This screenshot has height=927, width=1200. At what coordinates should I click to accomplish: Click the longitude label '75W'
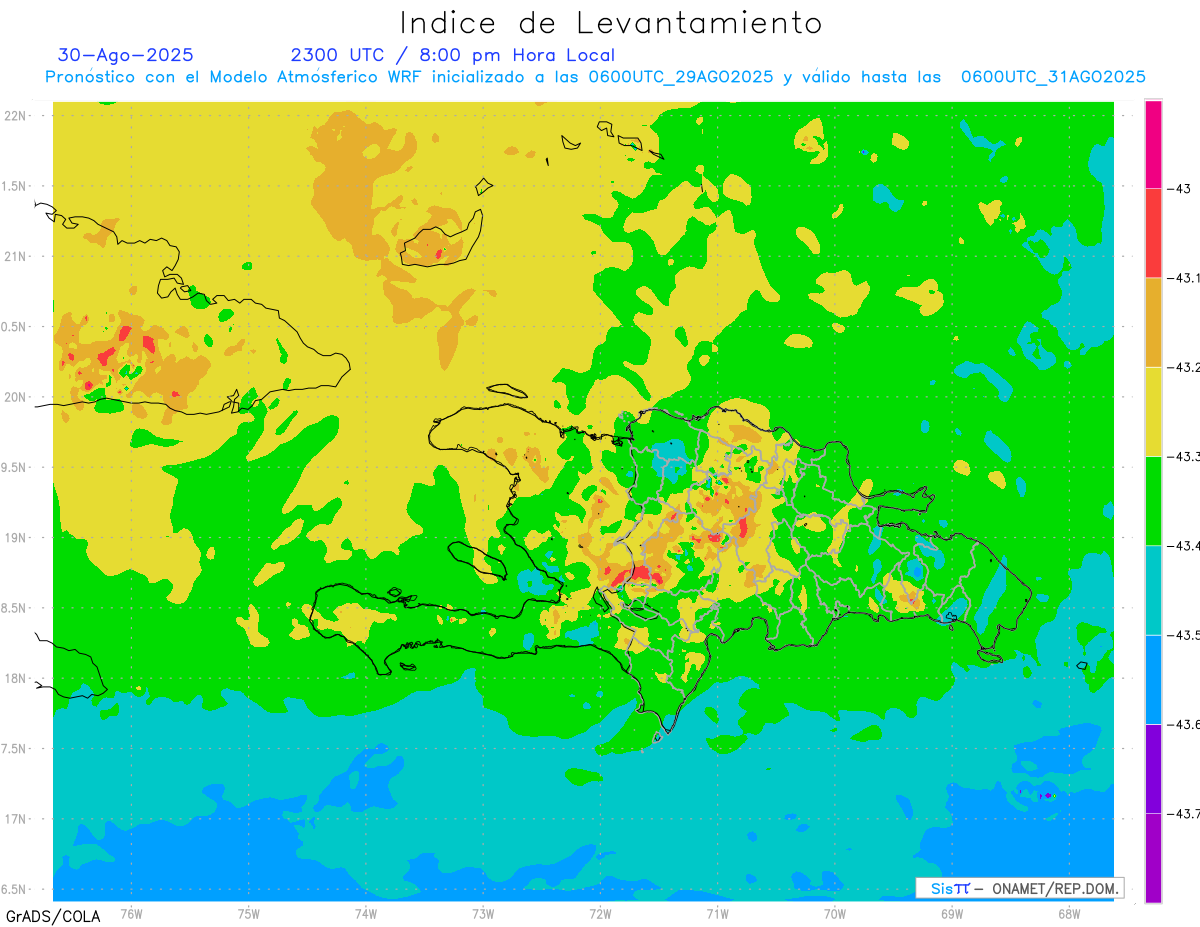[249, 913]
